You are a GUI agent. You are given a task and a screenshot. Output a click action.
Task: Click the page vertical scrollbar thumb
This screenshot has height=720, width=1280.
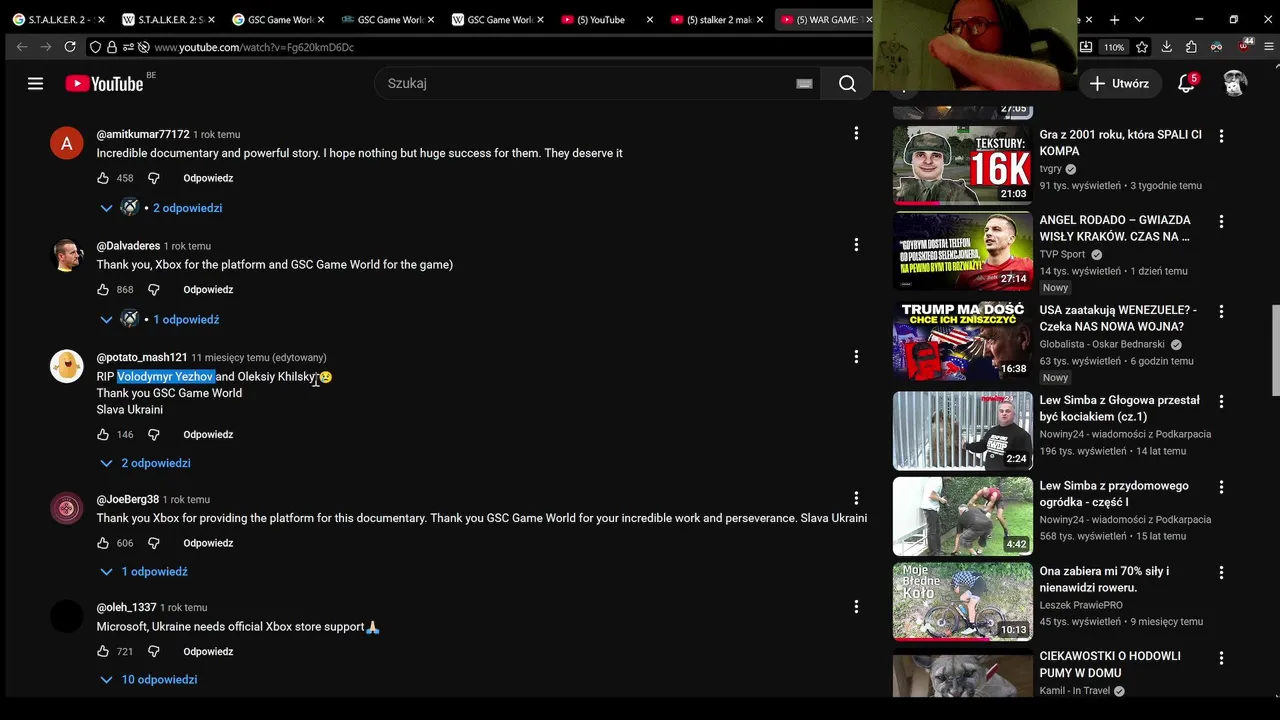pyautogui.click(x=1275, y=350)
